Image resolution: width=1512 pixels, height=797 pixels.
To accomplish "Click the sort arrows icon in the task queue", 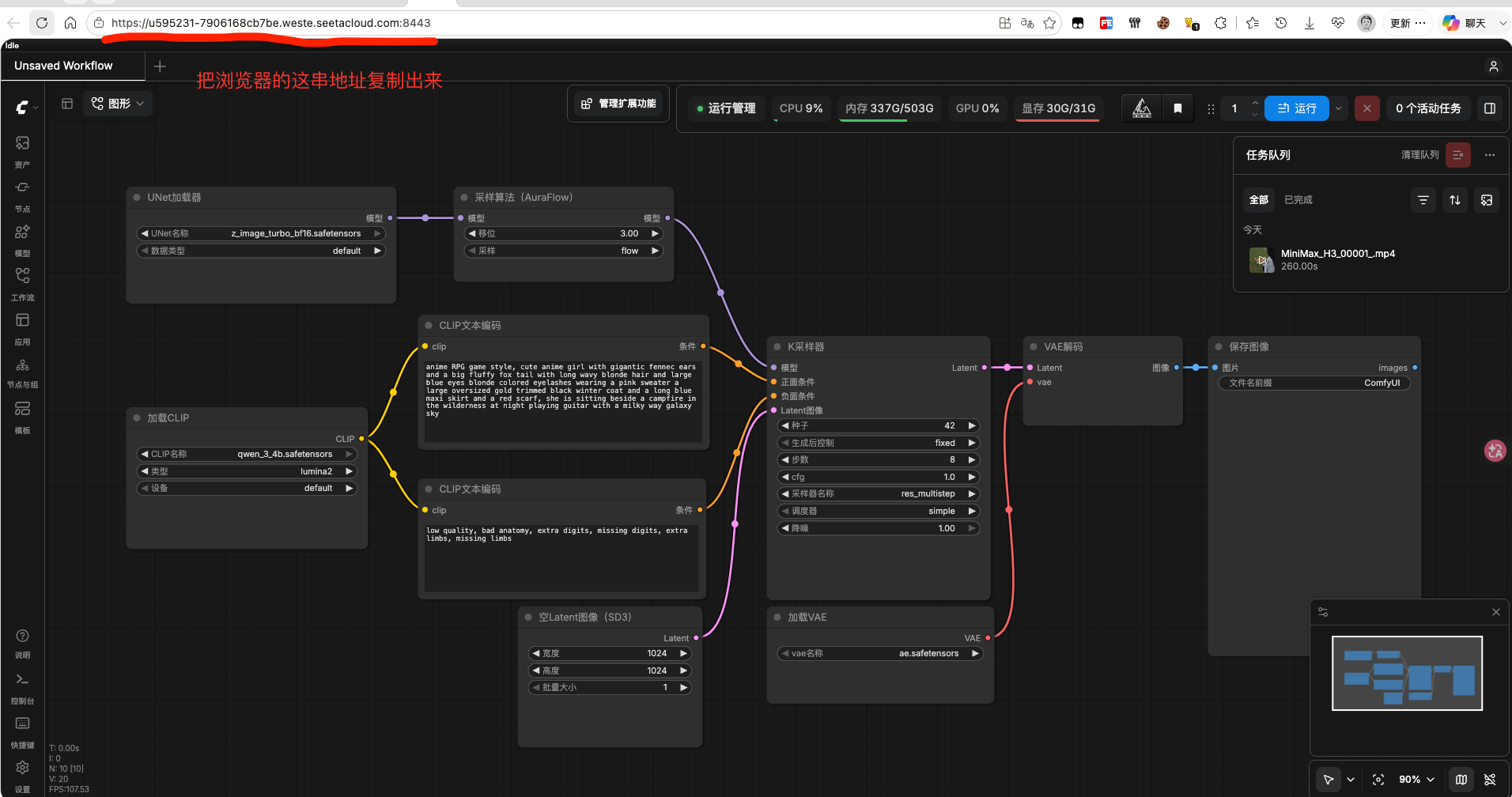I will pos(1455,200).
